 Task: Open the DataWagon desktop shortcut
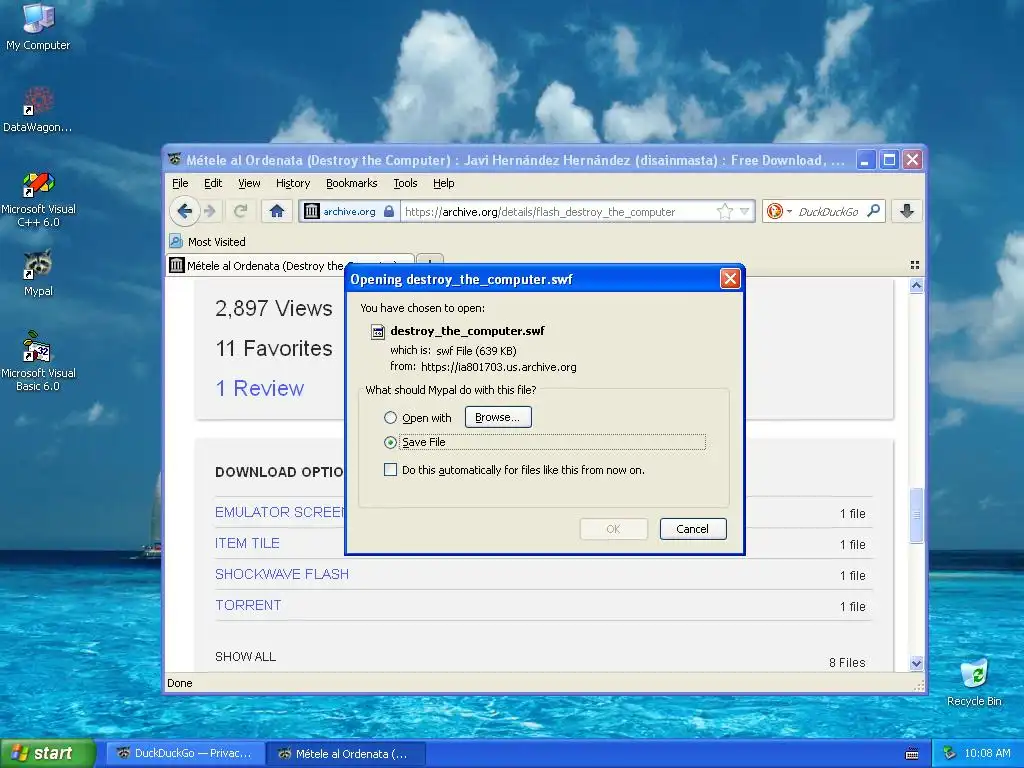coord(38,109)
